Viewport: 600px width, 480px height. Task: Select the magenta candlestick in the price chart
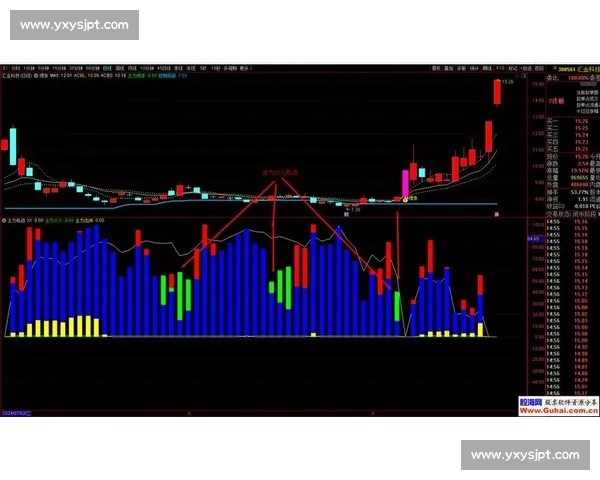(405, 183)
